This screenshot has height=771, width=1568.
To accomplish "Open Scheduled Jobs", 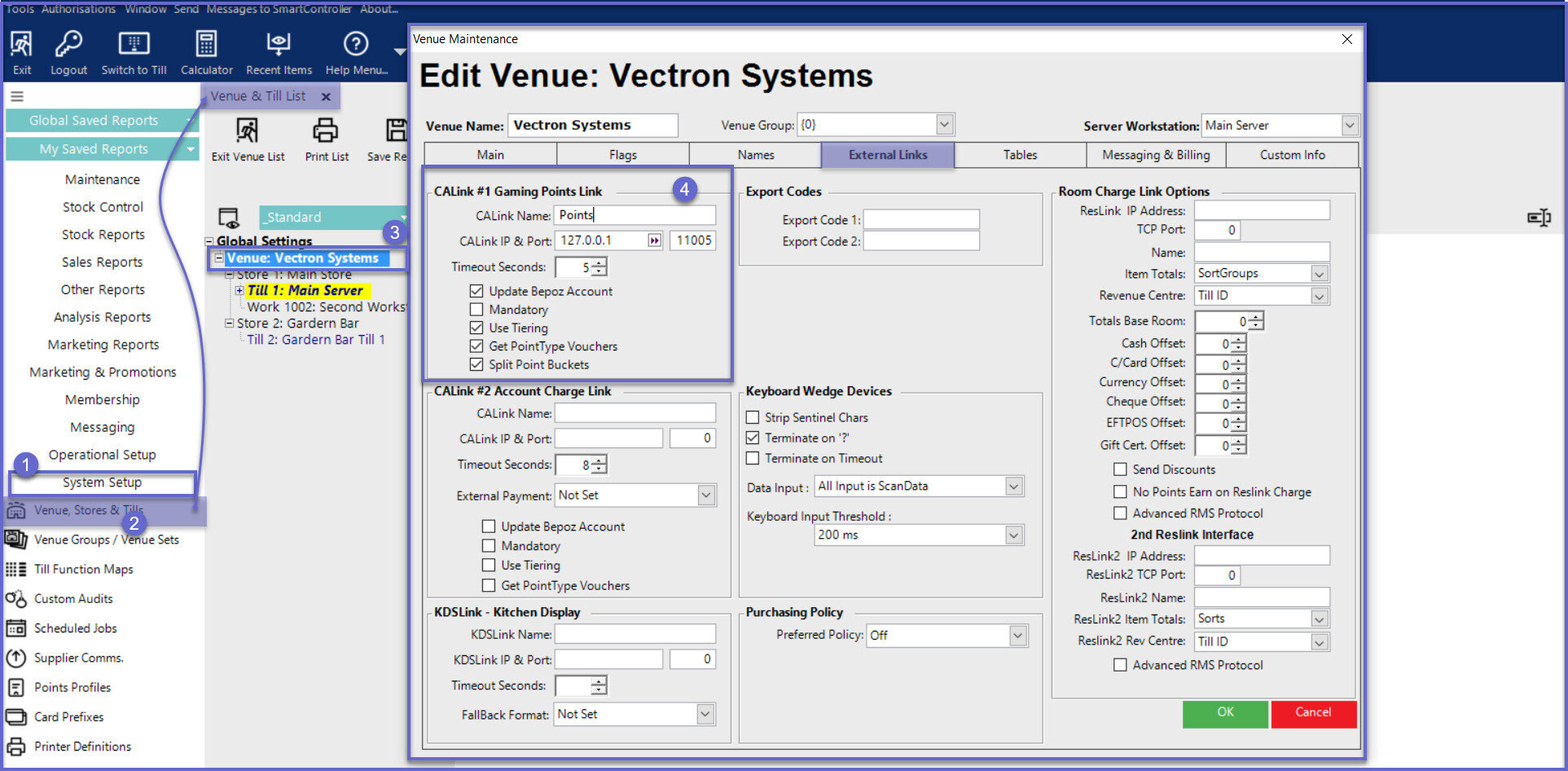I will (75, 628).
